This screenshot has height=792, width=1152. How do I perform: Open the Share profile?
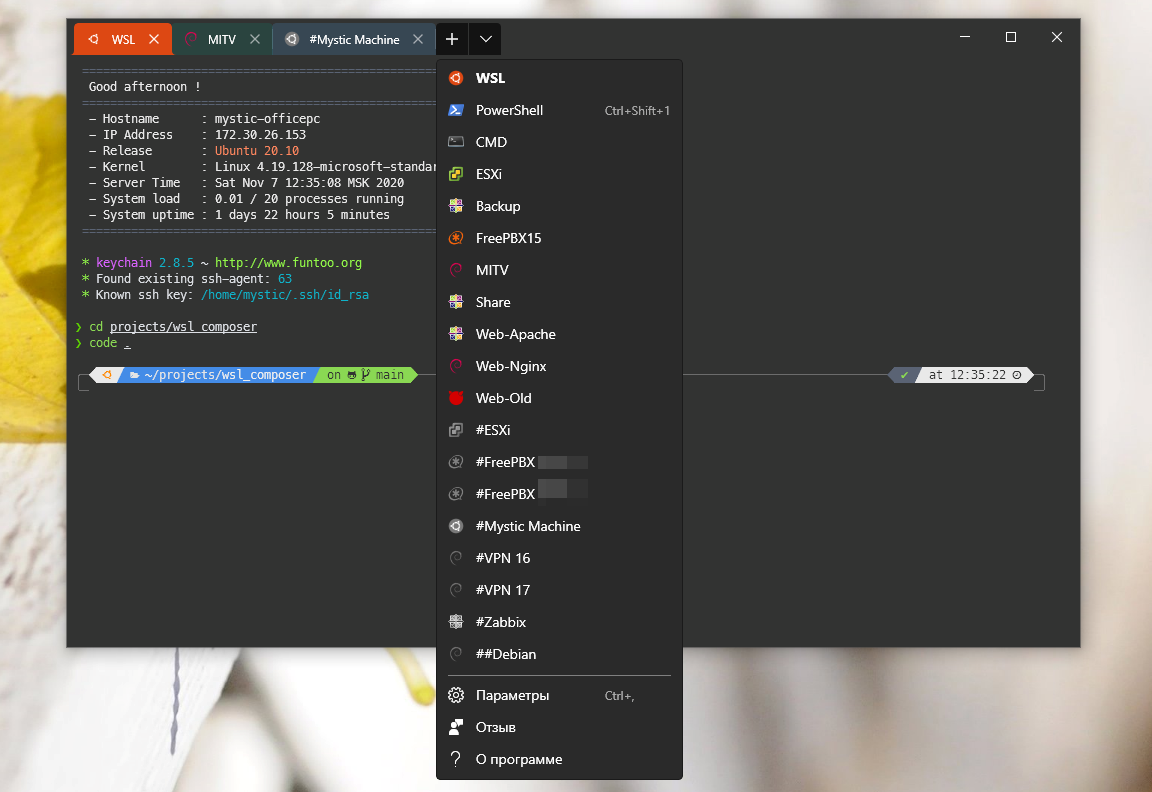point(559,302)
